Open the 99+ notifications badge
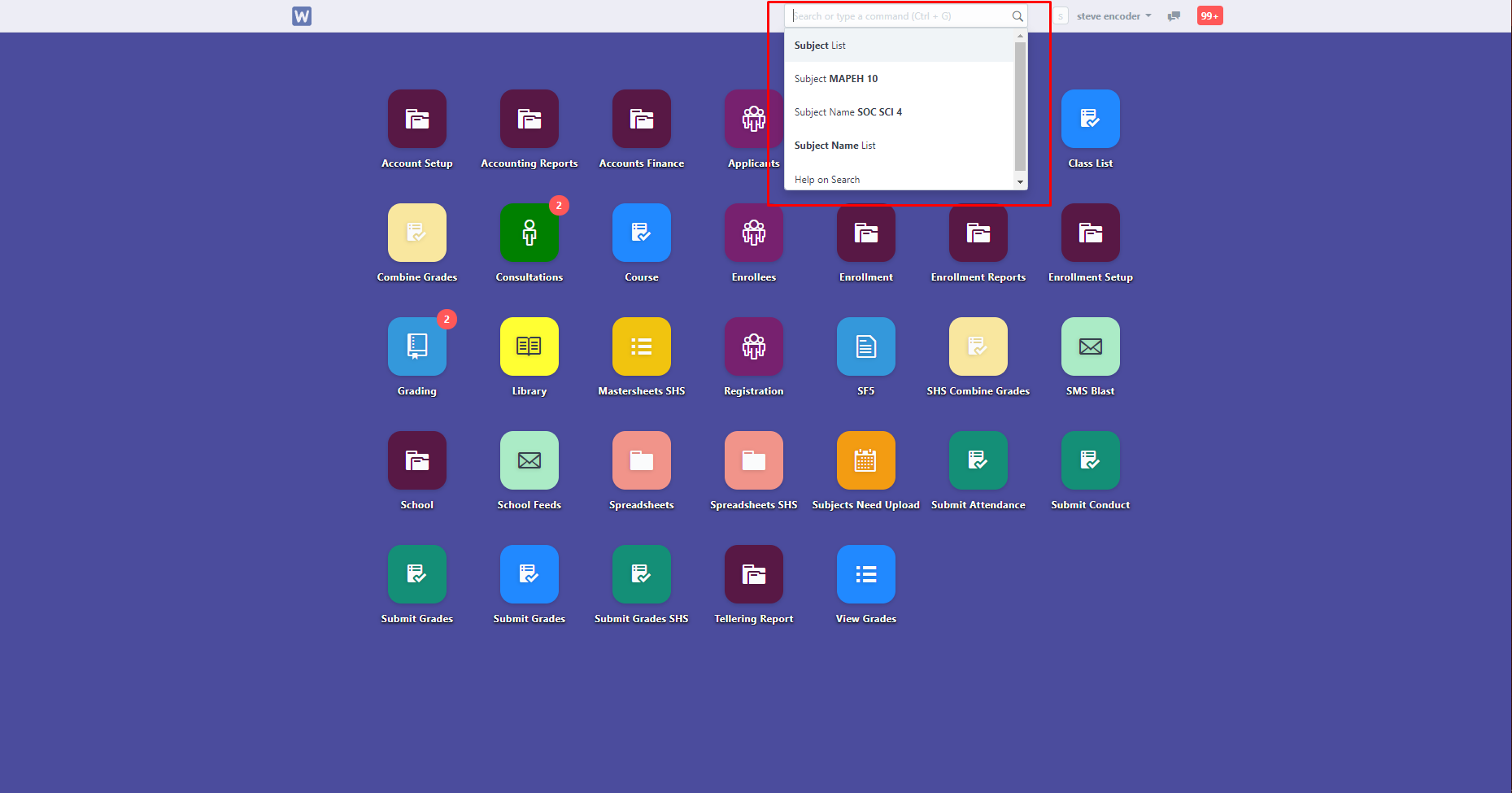 (1209, 16)
